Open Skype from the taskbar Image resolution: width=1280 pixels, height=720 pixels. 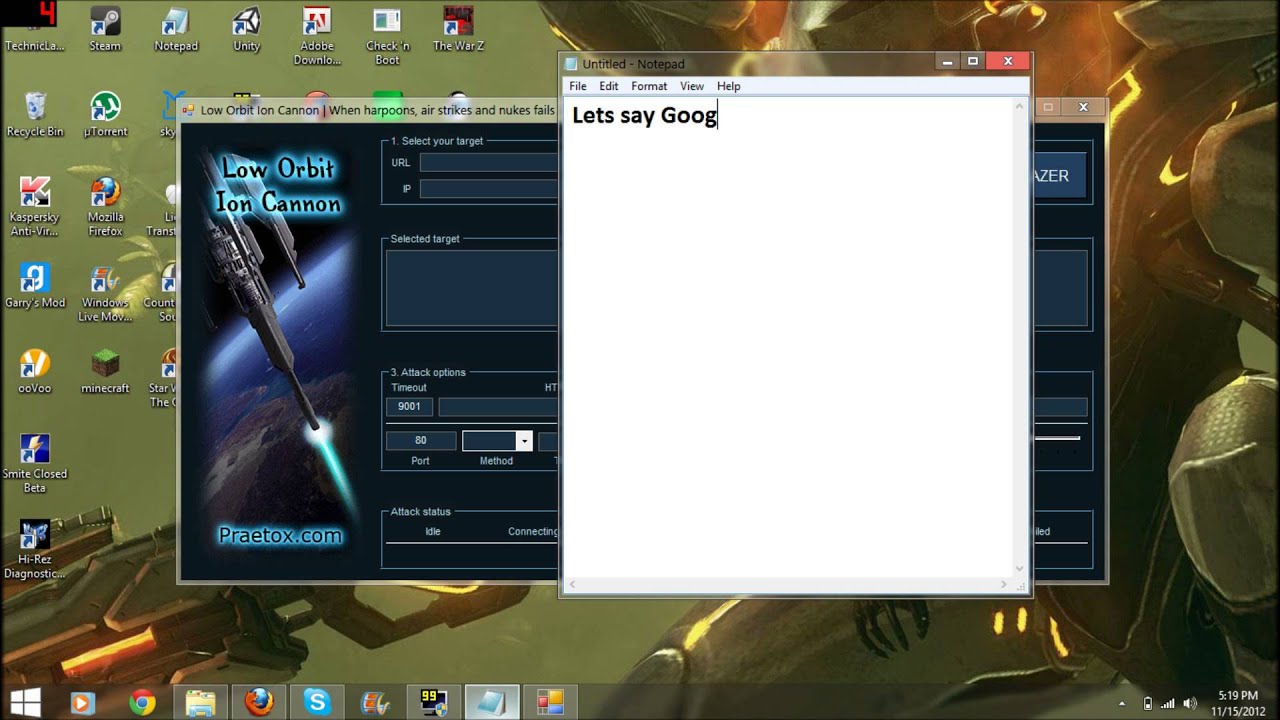click(317, 702)
